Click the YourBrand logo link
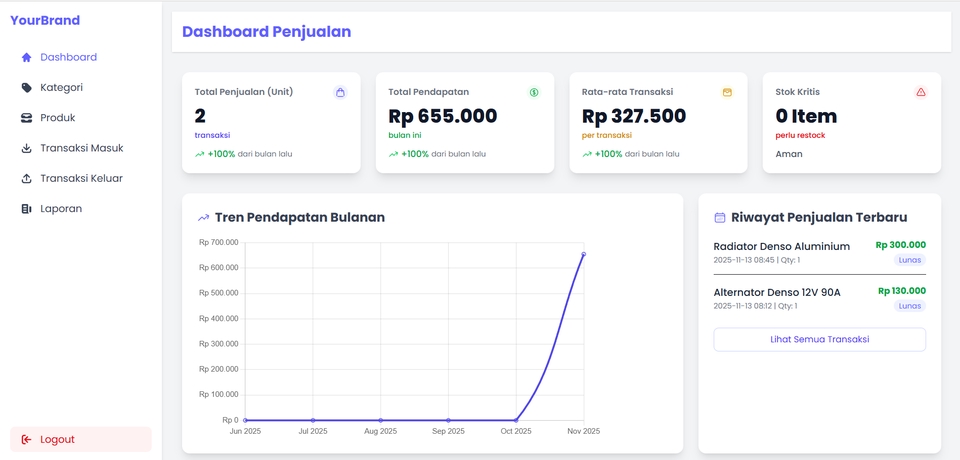This screenshot has width=960, height=460. (45, 20)
